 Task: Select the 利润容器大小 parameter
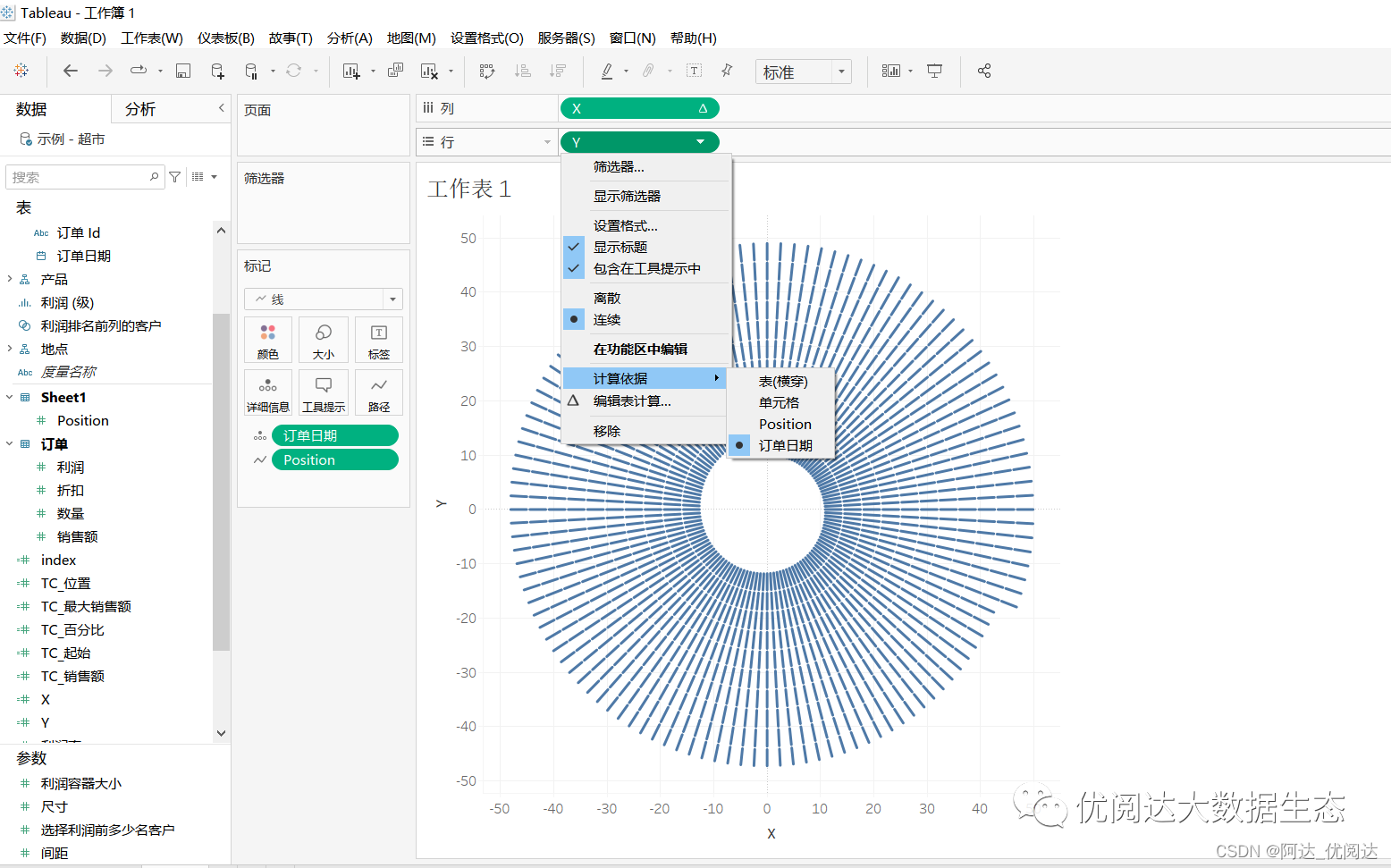coord(81,783)
